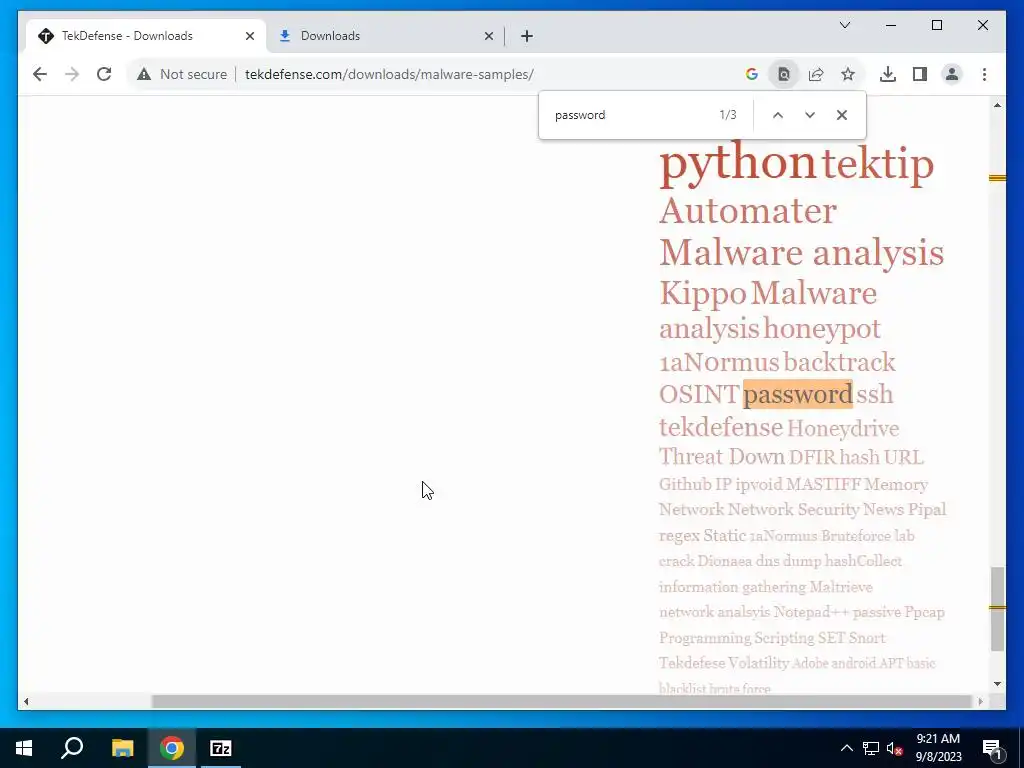Click the find bar text field containing password
The image size is (1024, 768).
[630, 115]
